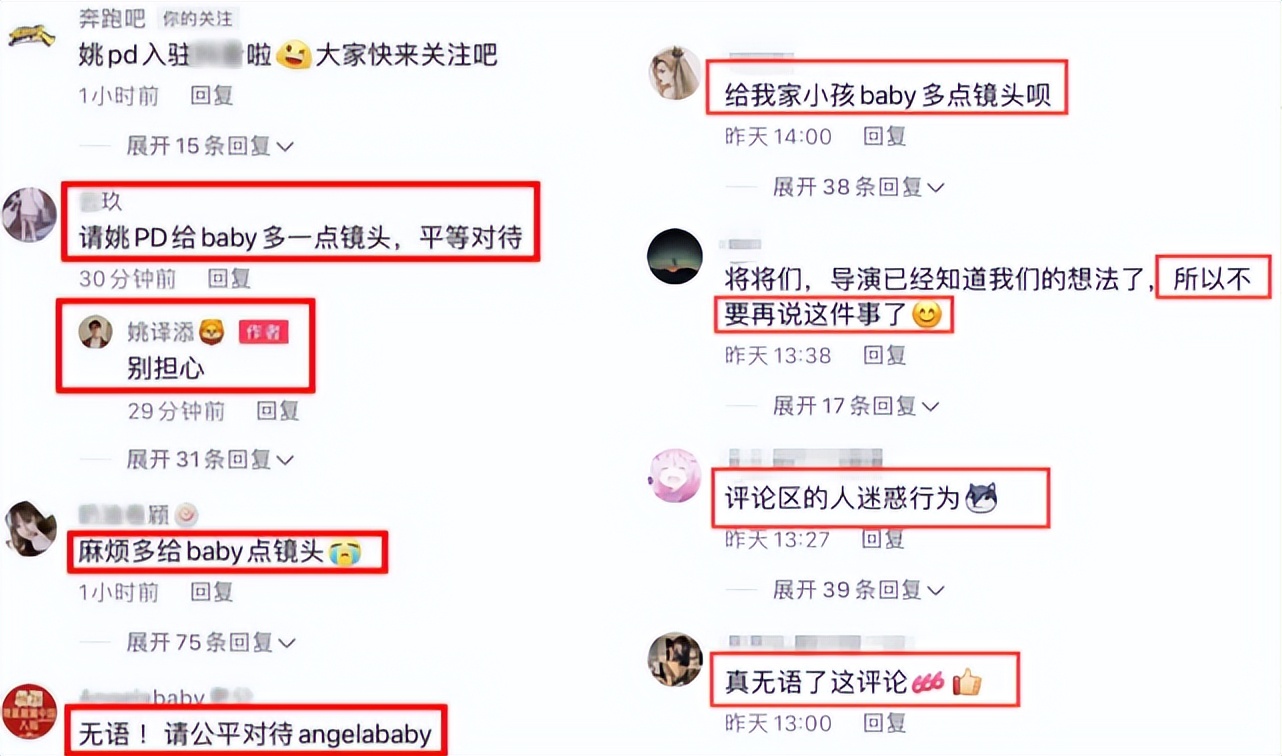Expand 展开15条回复 replies
1282x756 pixels.
210,146
